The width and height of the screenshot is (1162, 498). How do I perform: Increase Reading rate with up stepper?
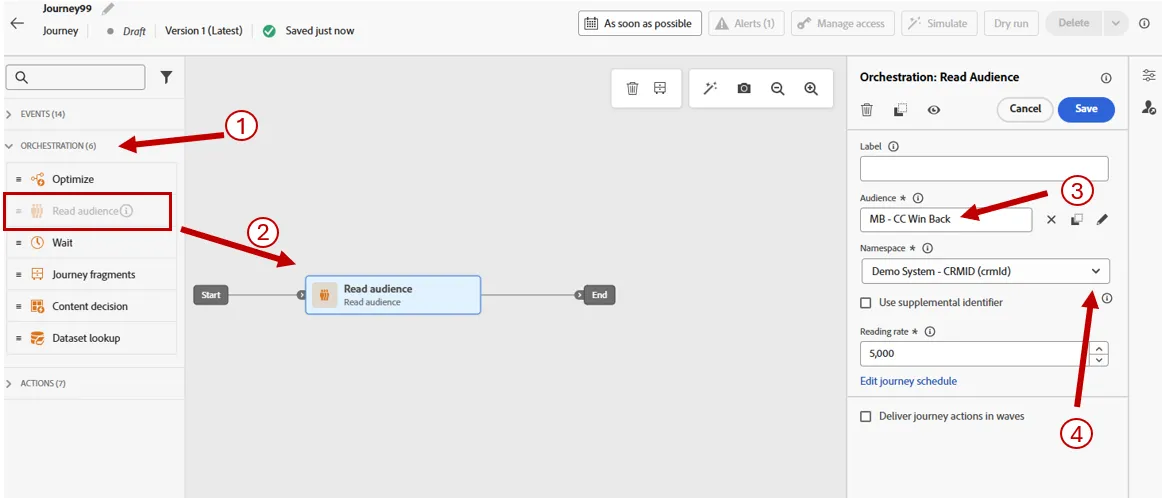click(x=1100, y=348)
